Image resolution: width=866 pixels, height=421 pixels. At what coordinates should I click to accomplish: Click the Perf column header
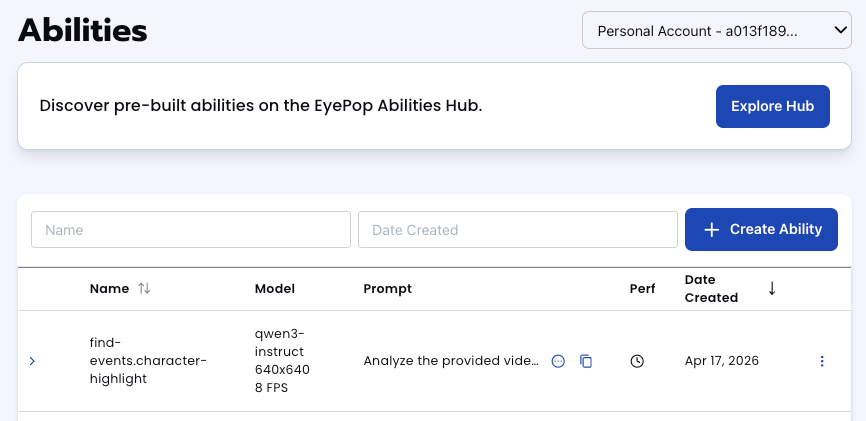[642, 289]
